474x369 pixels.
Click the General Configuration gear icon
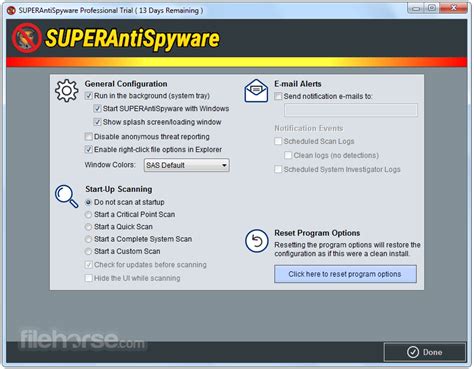(67, 90)
